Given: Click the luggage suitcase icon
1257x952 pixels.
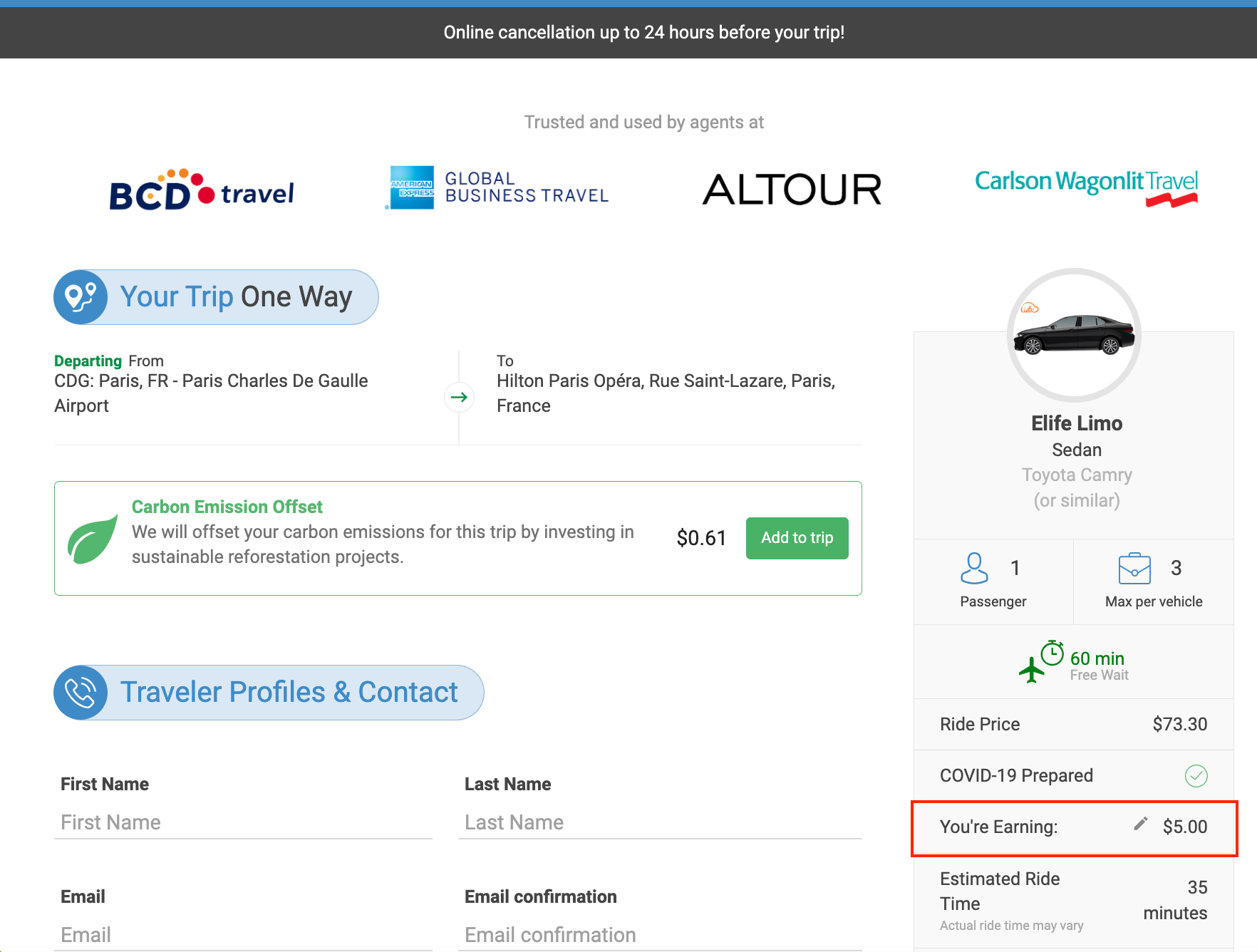Looking at the screenshot, I should (x=1134, y=569).
